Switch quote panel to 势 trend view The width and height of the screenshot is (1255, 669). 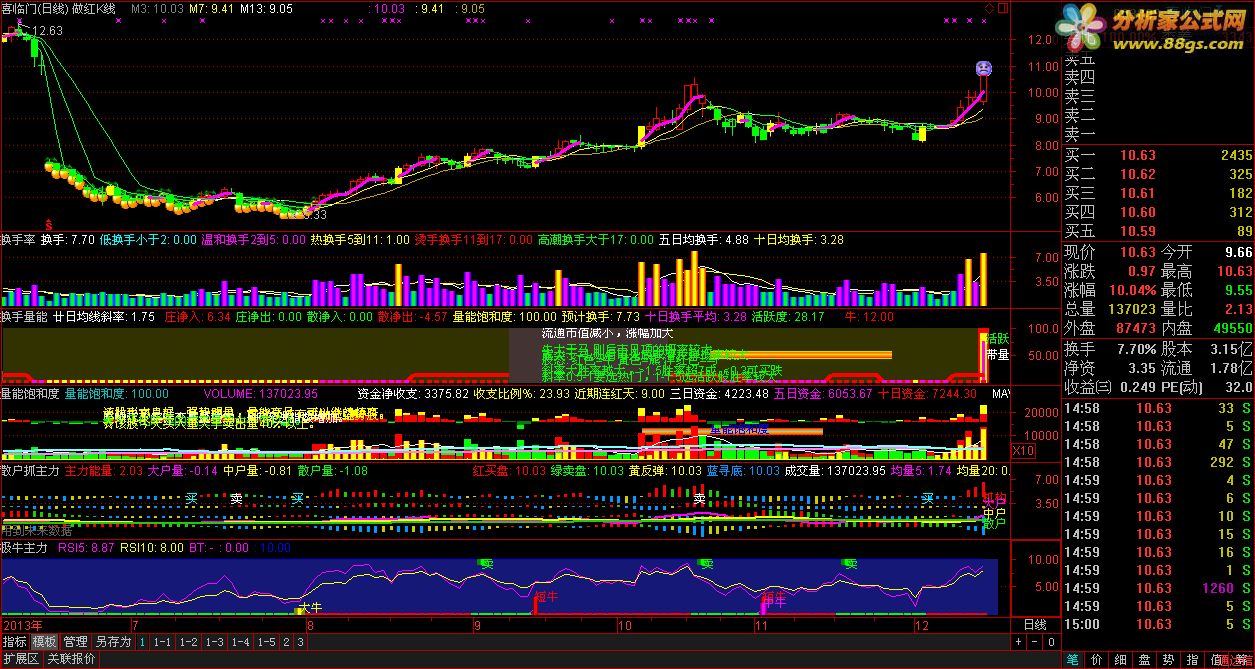(1168, 659)
